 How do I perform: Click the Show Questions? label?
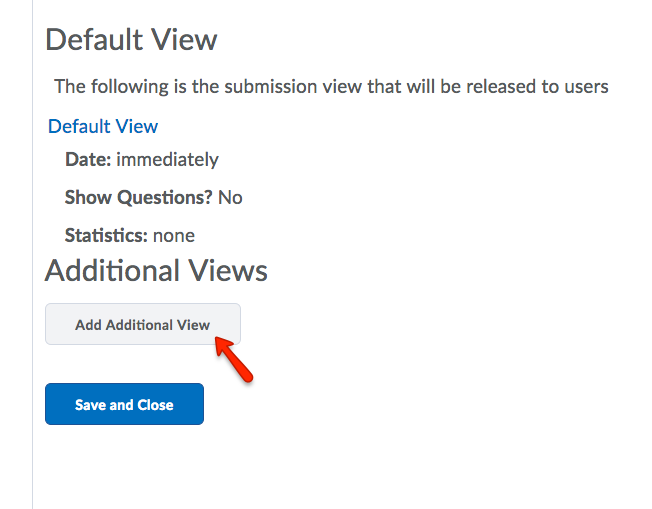[138, 197]
